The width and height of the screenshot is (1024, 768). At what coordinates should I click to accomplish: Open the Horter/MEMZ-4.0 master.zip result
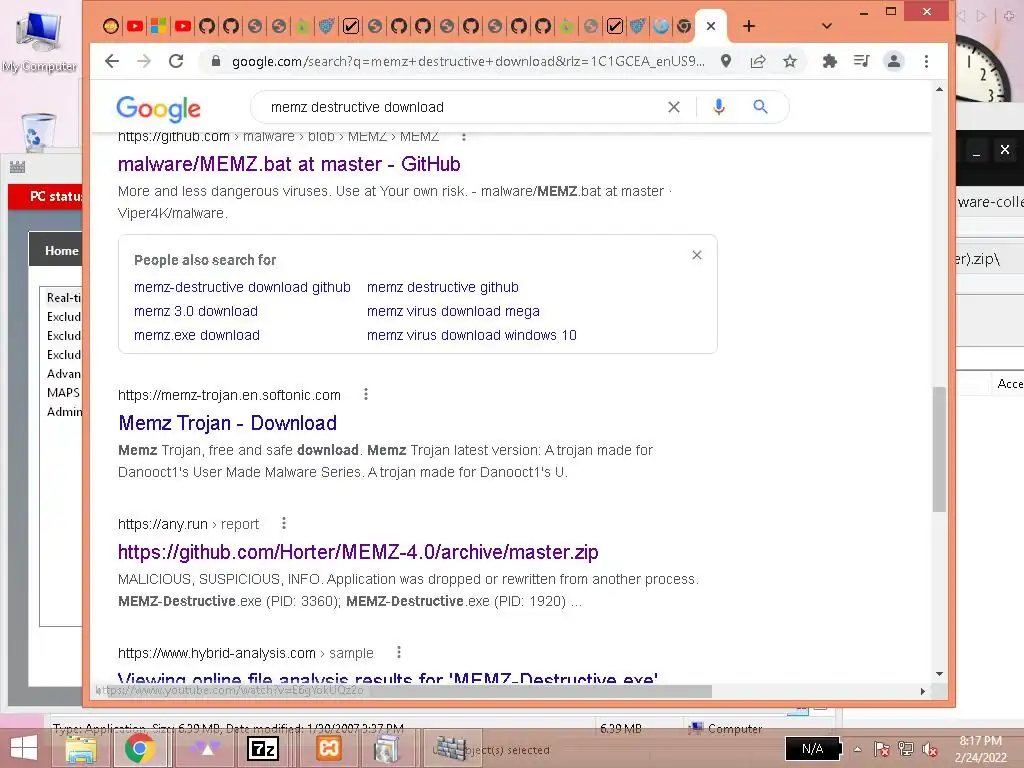coord(358,552)
